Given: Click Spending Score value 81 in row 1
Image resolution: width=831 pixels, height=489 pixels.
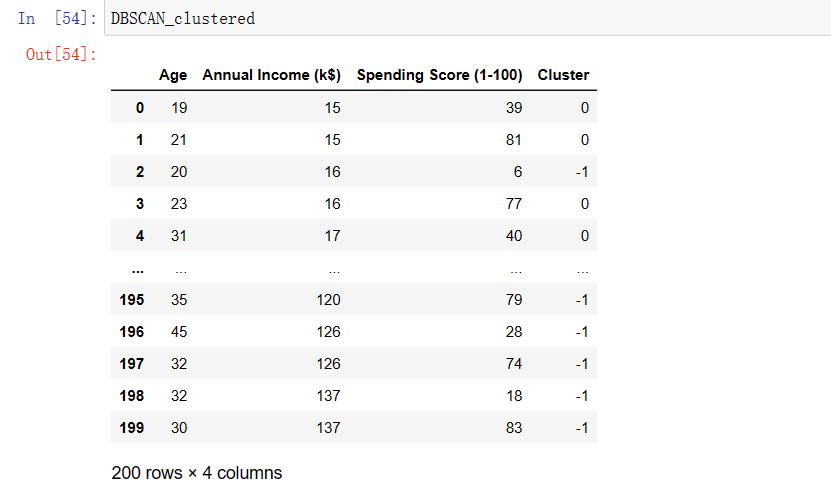Looking at the screenshot, I should [514, 140].
